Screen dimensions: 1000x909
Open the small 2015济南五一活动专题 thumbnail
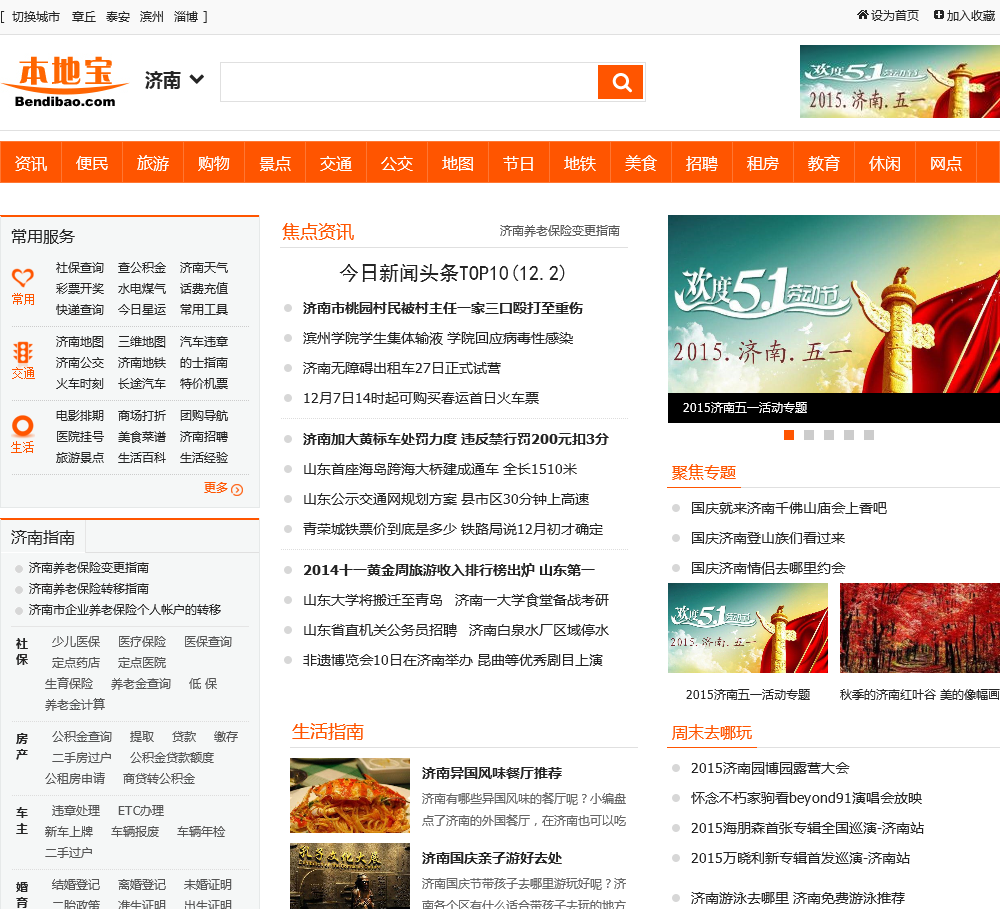(747, 628)
